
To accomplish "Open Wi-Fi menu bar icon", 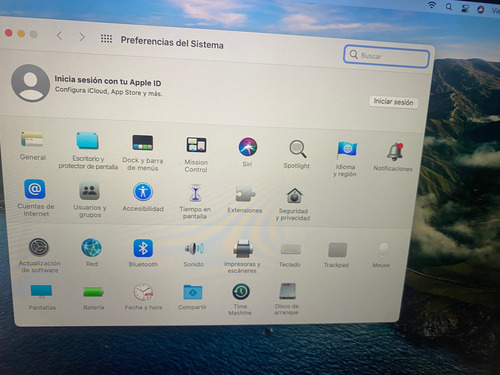I will pos(432,5).
